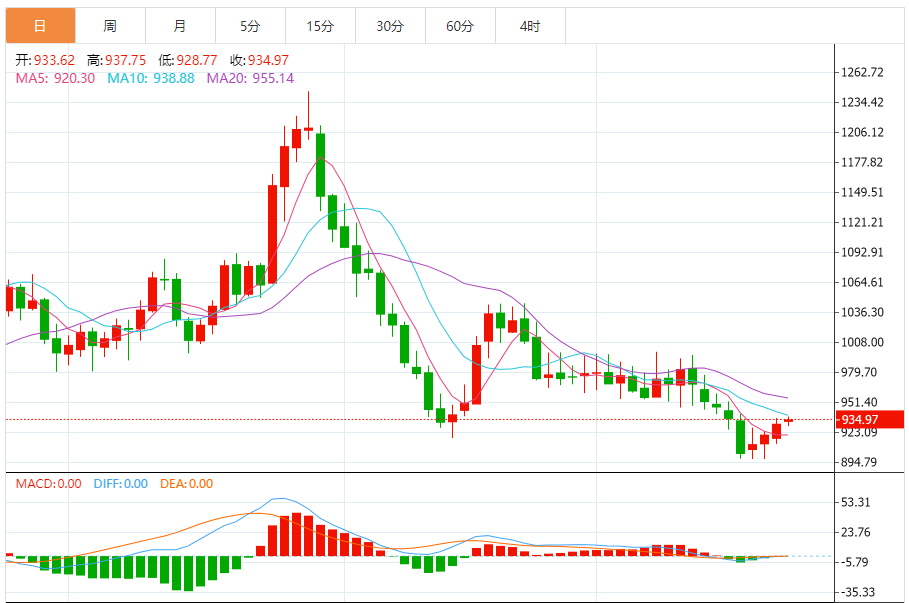Screen dimensions: 909x603
Task: Click the red 934.97 current price tag
Action: 869,419
